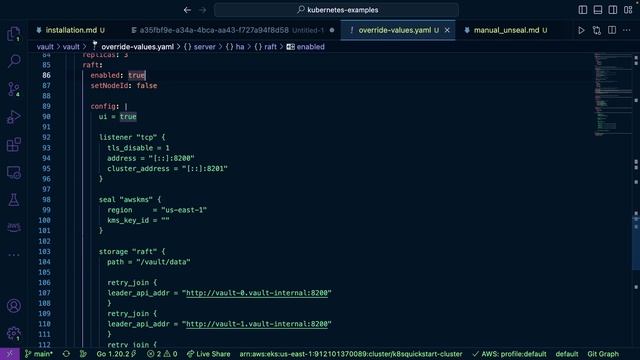The width and height of the screenshot is (640, 360).
Task: Click the tls_disable = 1 line
Action: [138, 148]
